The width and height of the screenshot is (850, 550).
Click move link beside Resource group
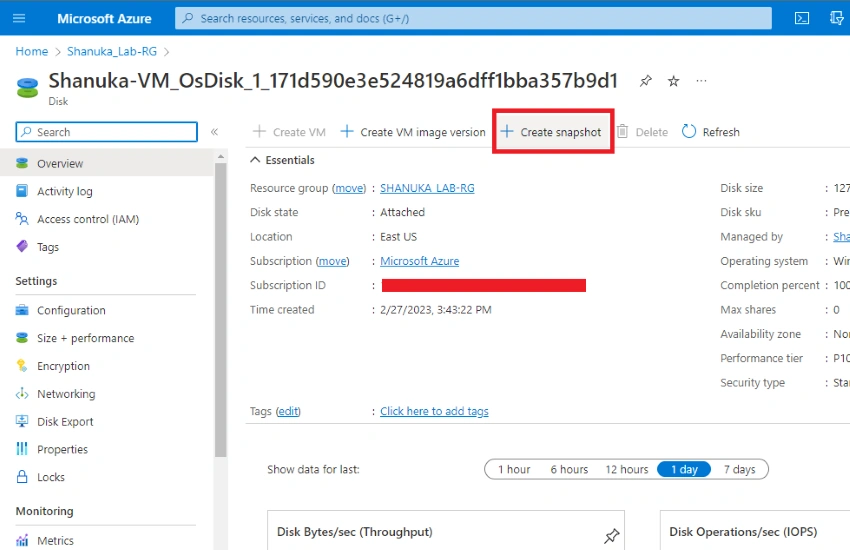tap(349, 188)
